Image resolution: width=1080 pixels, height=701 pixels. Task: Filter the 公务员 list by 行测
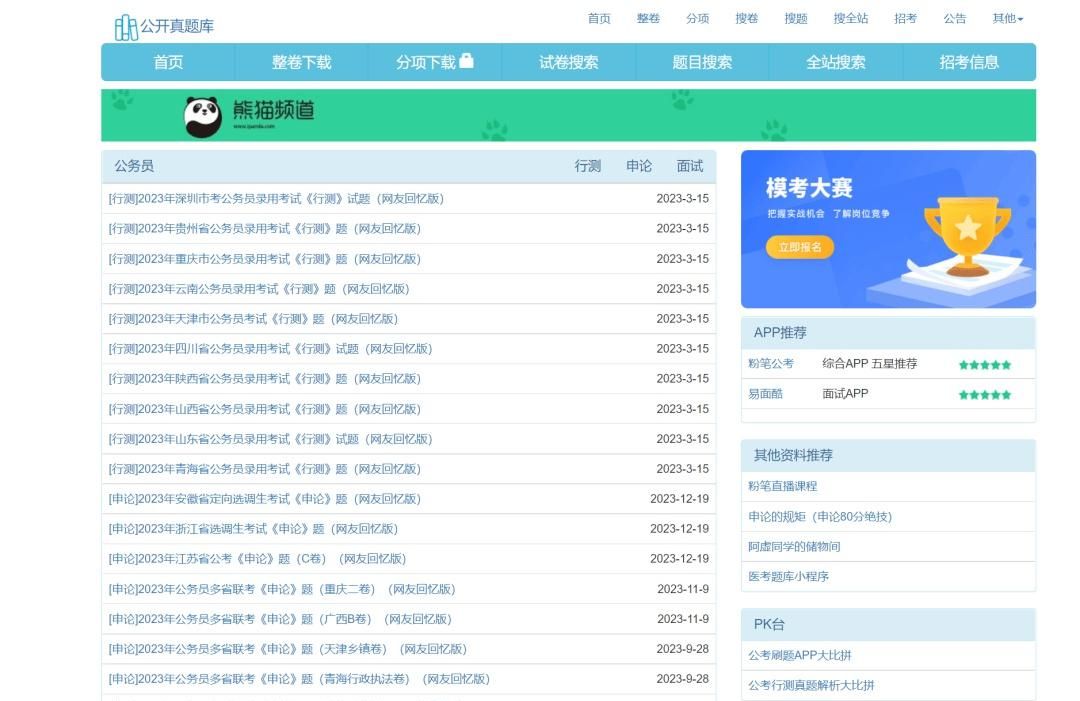(588, 166)
